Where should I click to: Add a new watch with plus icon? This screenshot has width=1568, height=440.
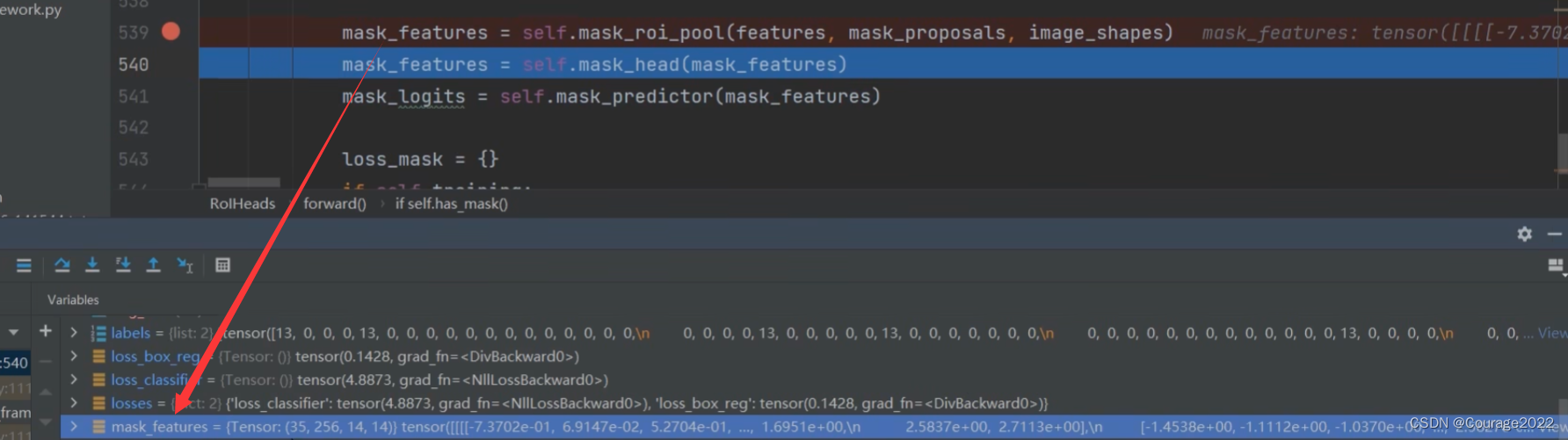(x=46, y=331)
